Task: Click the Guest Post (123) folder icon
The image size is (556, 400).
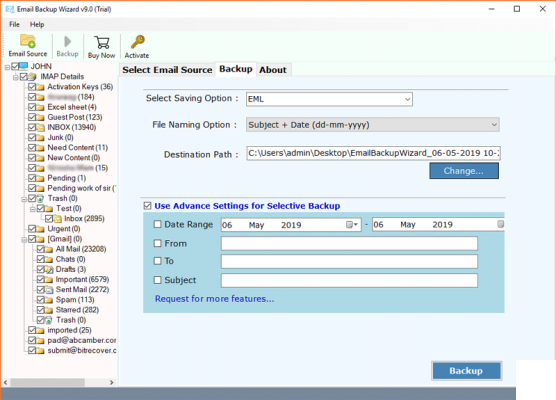Action: pos(40,117)
